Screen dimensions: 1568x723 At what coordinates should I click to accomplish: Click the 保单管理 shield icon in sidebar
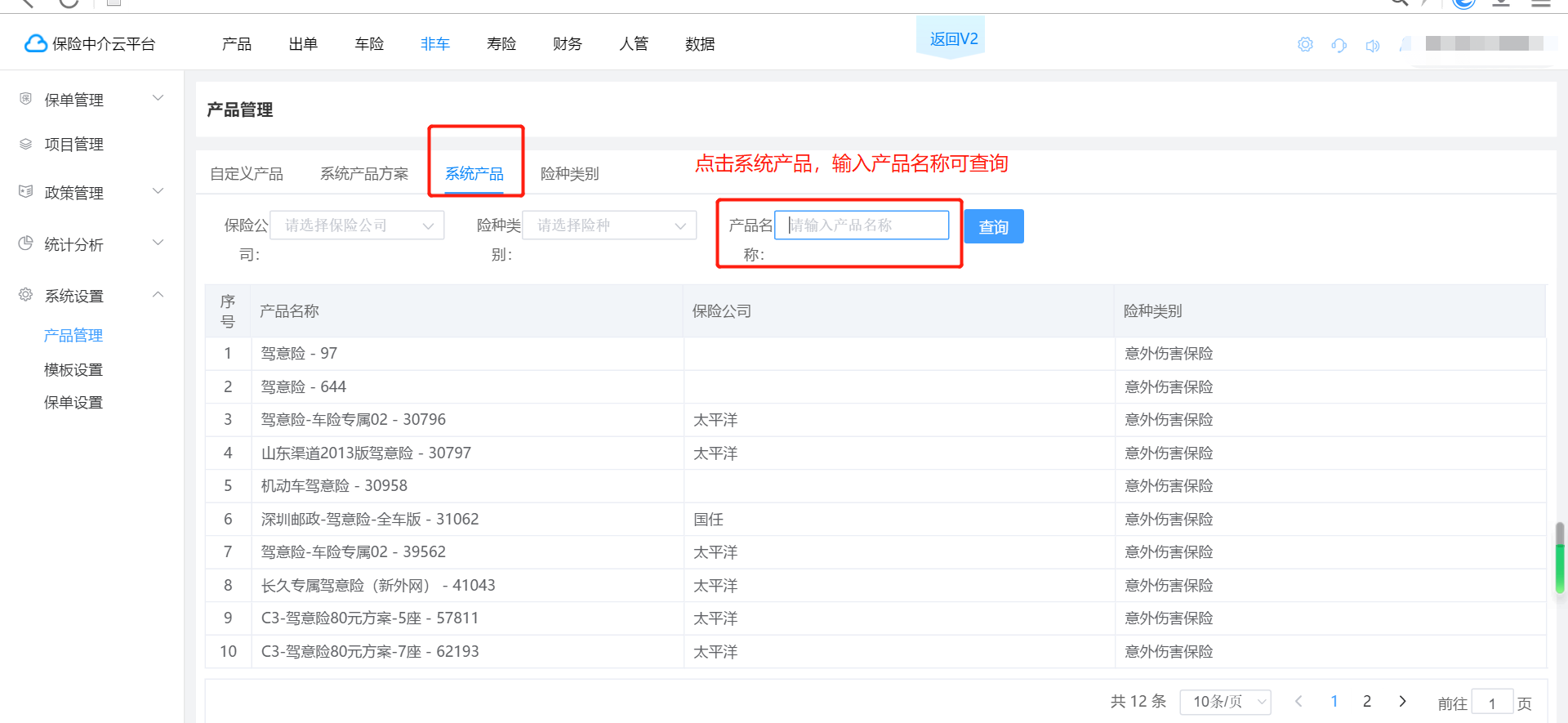[26, 99]
